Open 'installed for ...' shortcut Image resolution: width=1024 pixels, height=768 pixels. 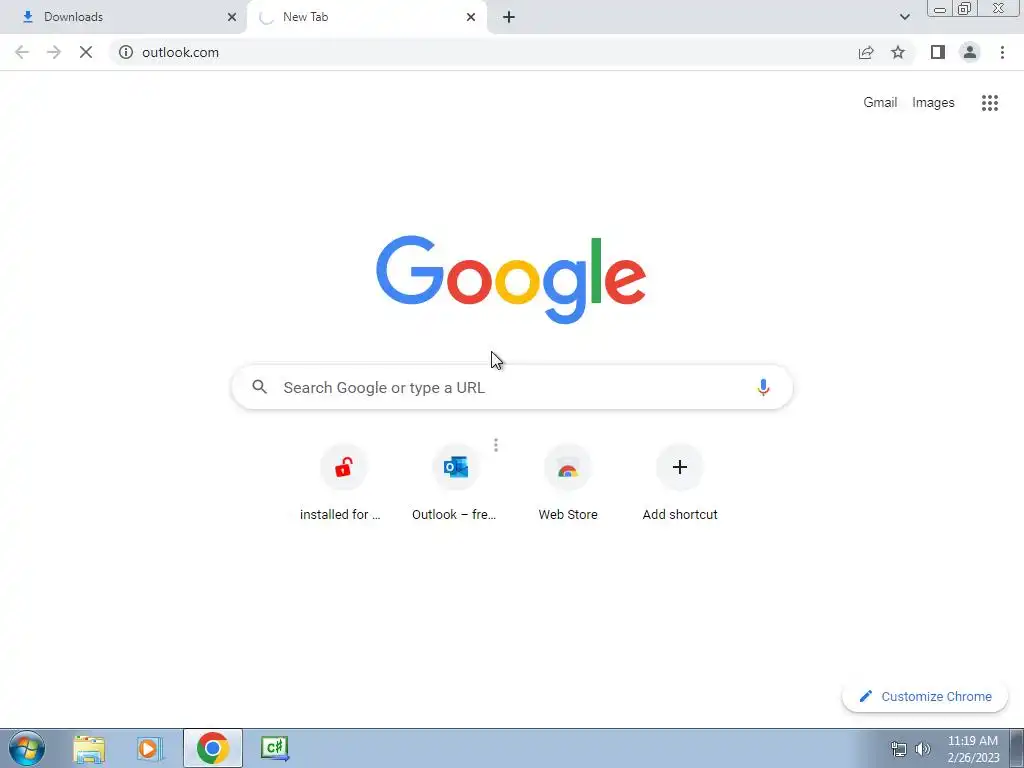[x=344, y=483]
